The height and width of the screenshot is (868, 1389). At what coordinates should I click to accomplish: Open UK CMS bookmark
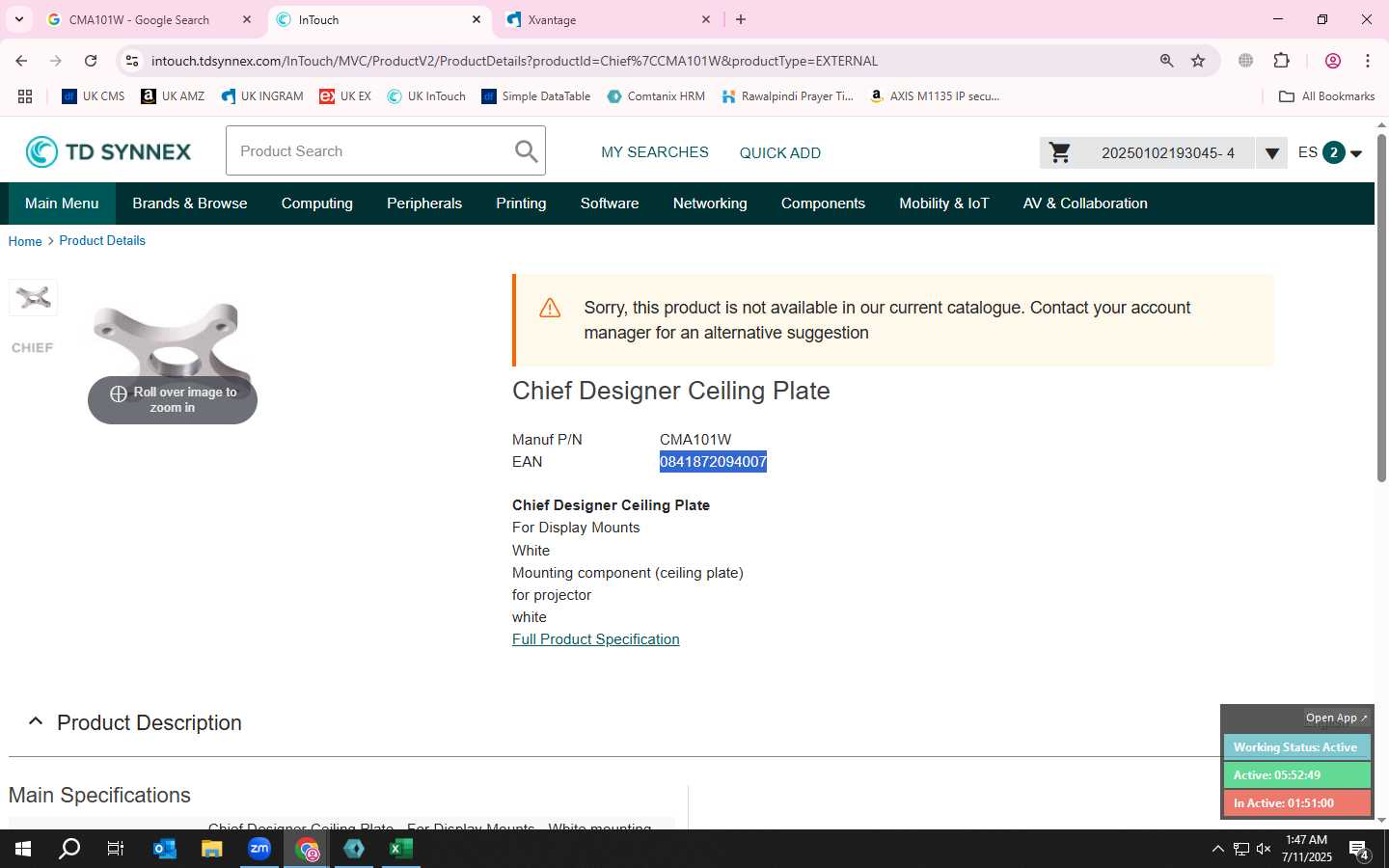coord(94,96)
